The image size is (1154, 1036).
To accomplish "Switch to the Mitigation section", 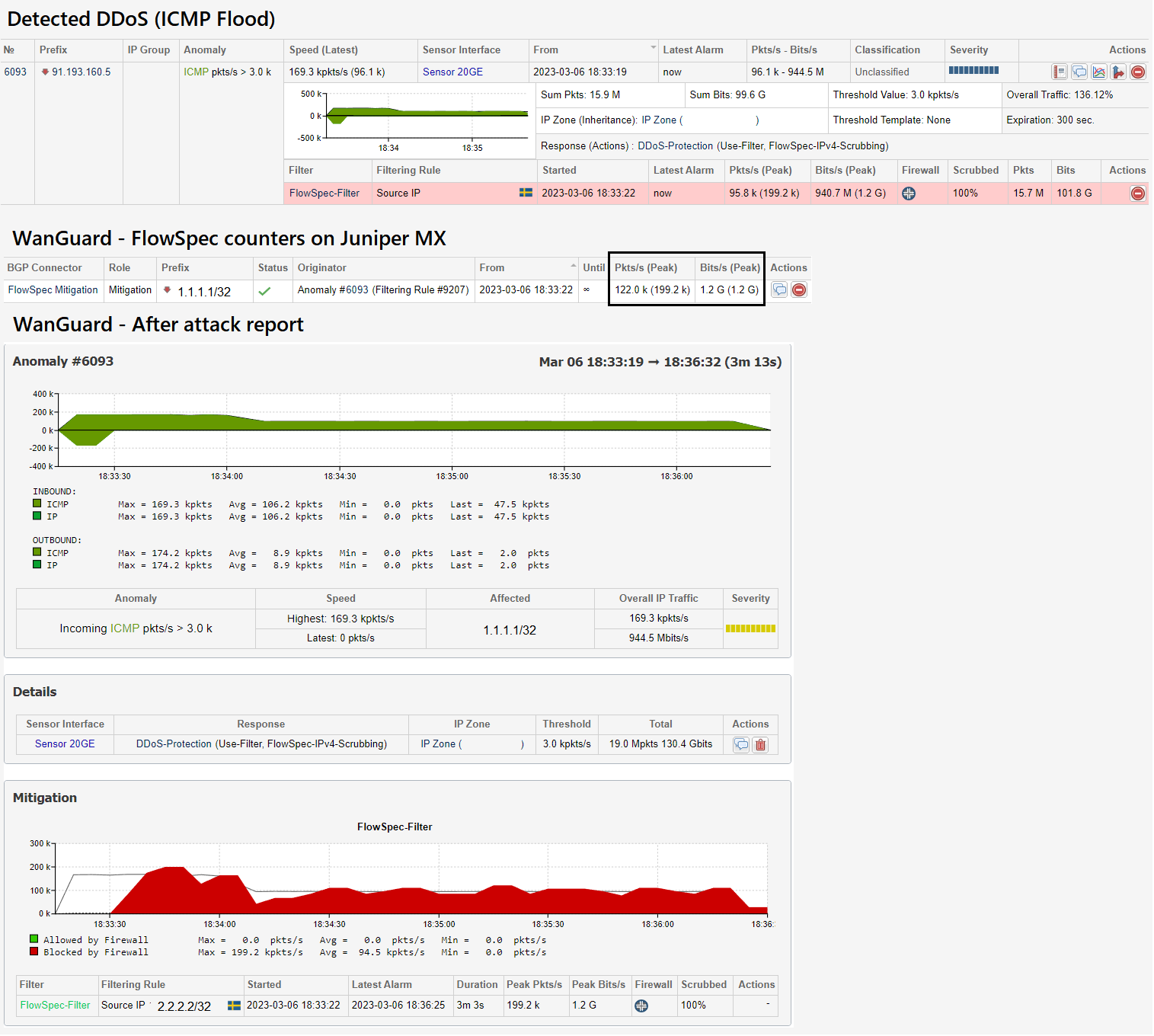I will (x=45, y=798).
